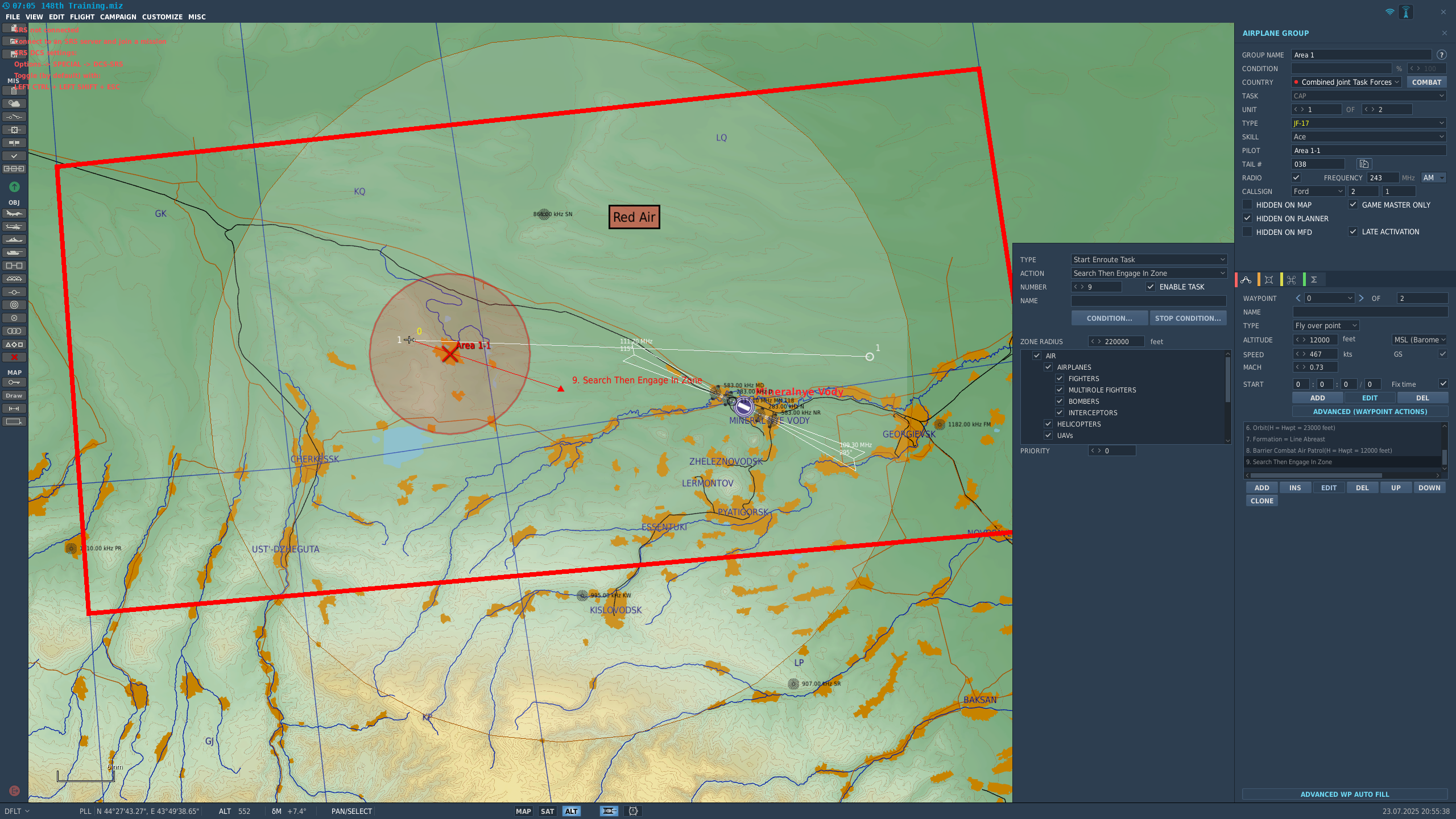Select the ship group placement tool
1456x819 pixels.
(14, 239)
